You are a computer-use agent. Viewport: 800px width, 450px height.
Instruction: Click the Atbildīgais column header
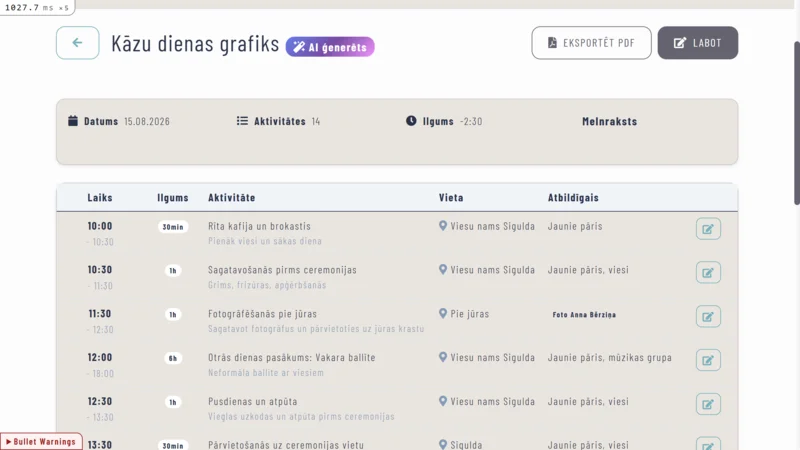[573, 197]
